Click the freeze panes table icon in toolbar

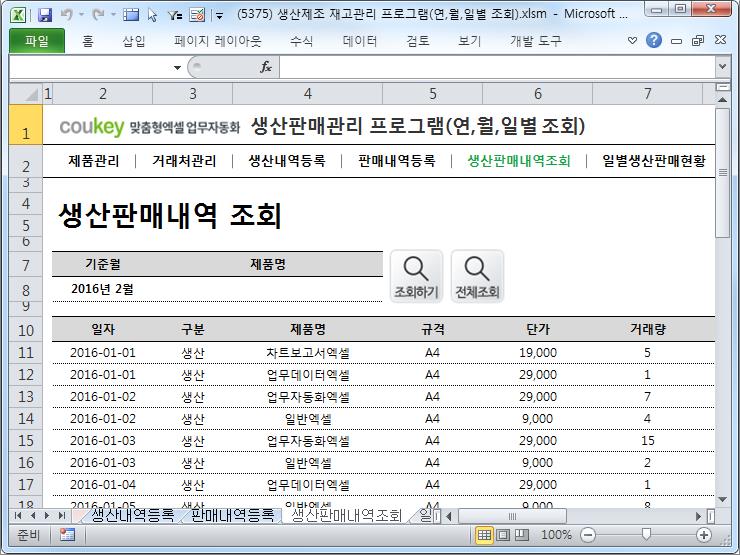[131, 15]
